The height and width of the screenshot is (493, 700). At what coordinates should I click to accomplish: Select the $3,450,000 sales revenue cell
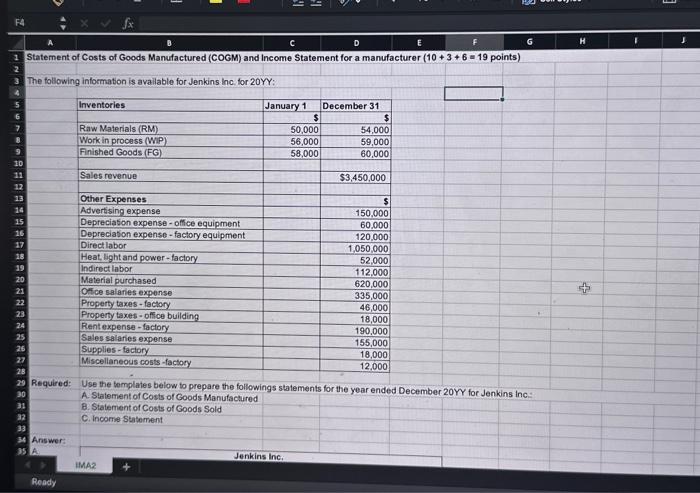pos(356,177)
